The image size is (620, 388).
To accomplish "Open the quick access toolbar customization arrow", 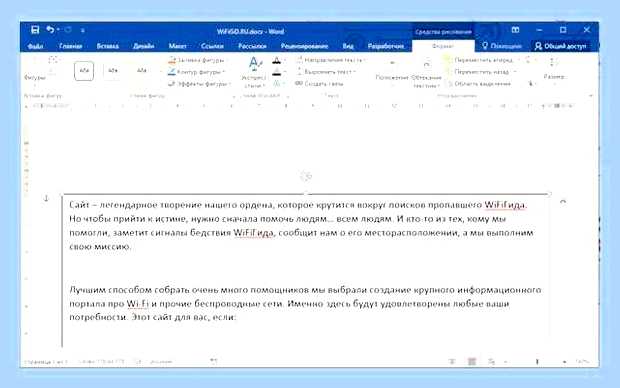I will coord(83,30).
